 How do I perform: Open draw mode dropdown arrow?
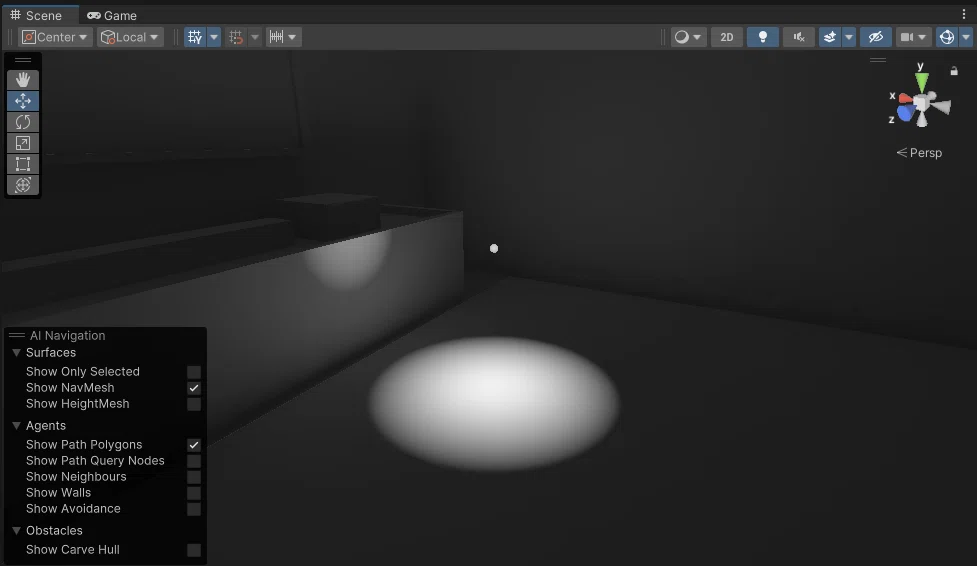[697, 37]
